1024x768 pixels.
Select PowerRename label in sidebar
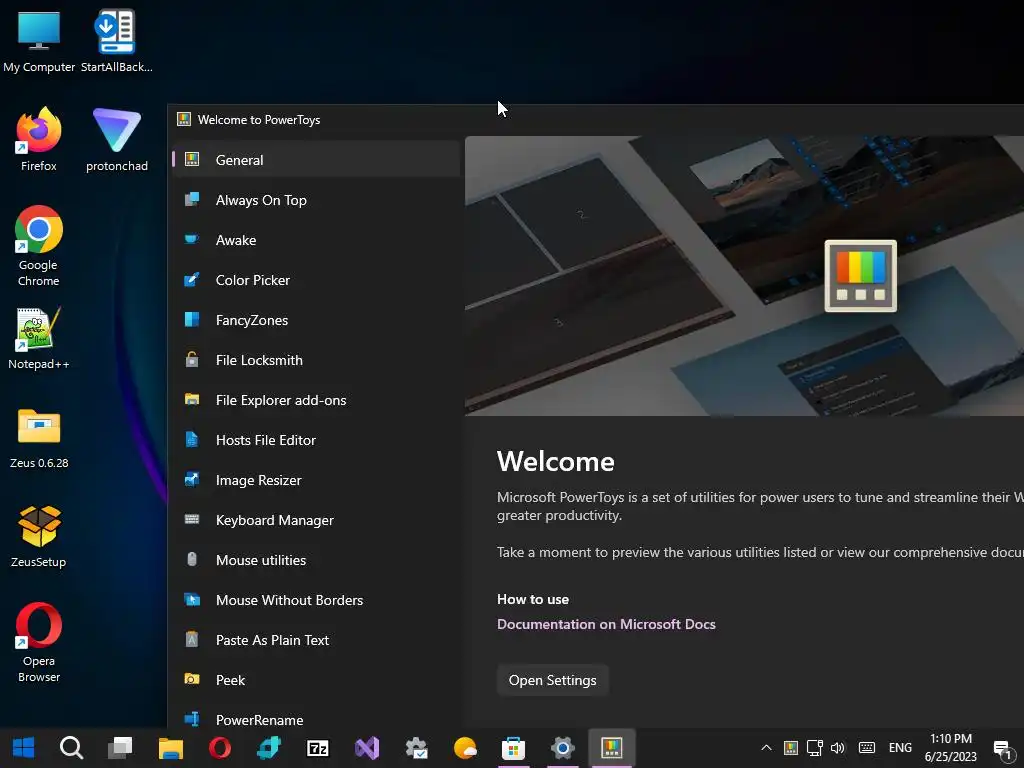click(259, 720)
